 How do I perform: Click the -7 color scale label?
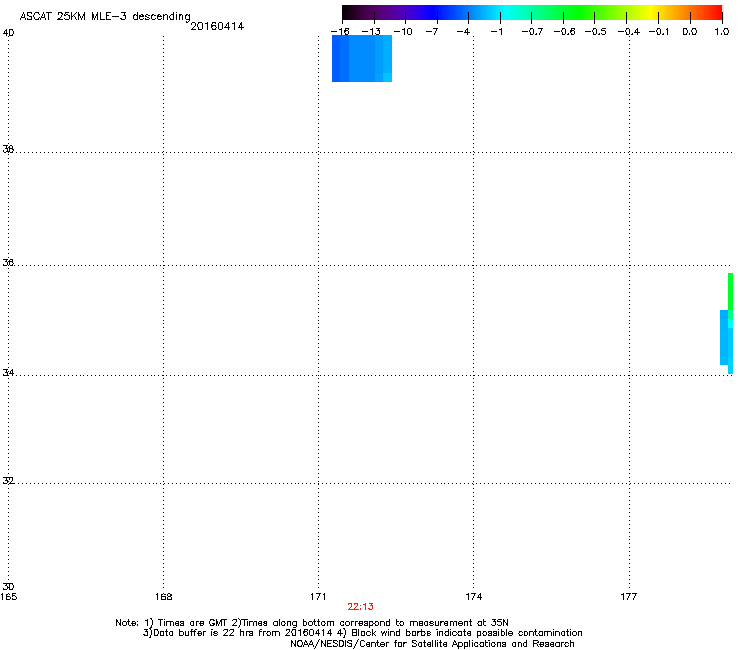tap(432, 32)
